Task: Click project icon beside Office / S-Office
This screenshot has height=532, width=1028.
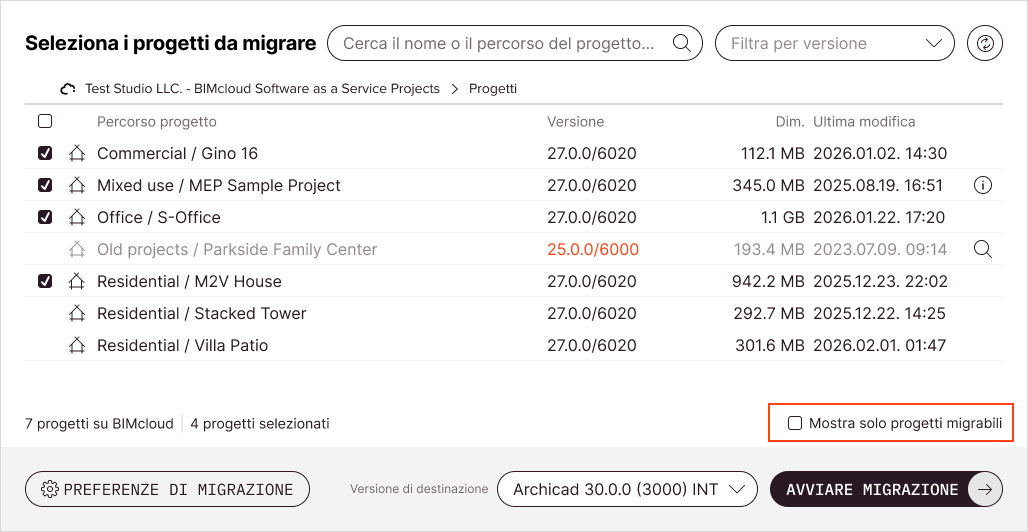Action: (x=77, y=217)
